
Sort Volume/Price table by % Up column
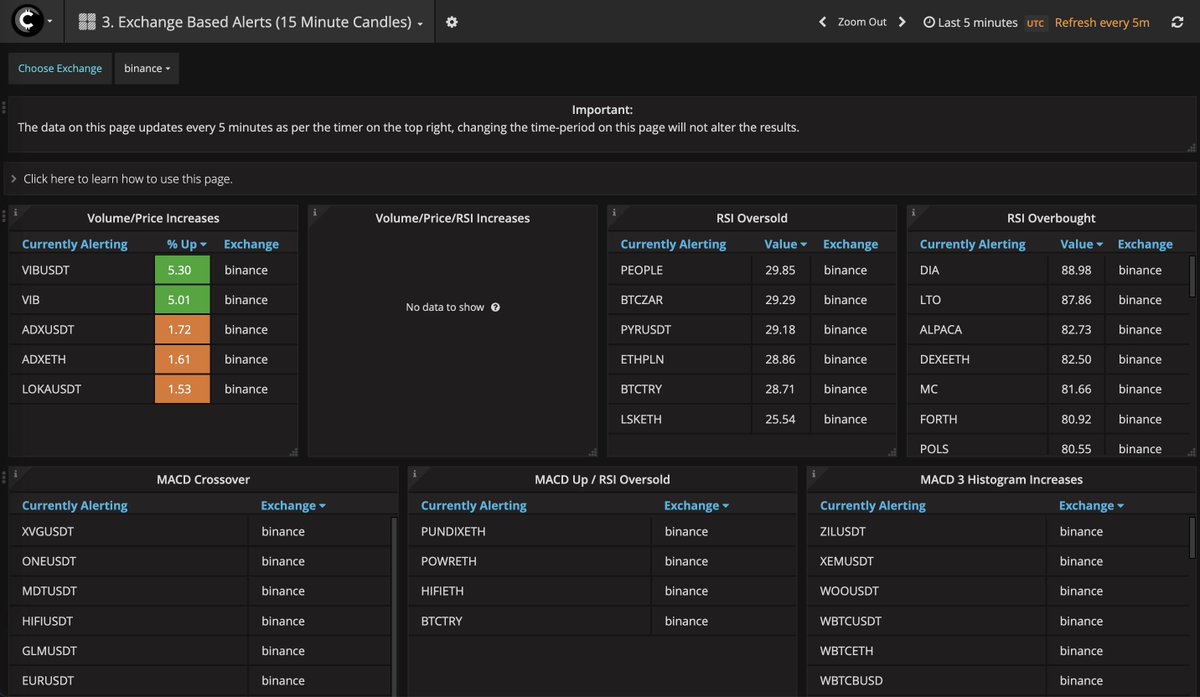tap(187, 244)
